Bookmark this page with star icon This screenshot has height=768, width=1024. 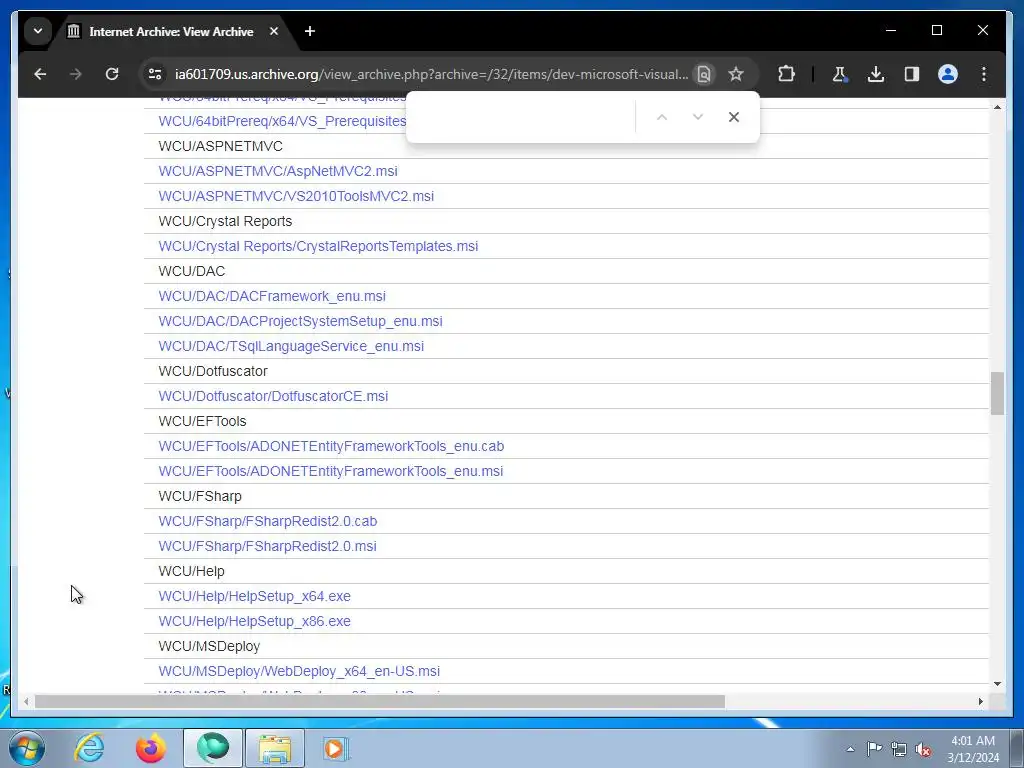point(736,74)
